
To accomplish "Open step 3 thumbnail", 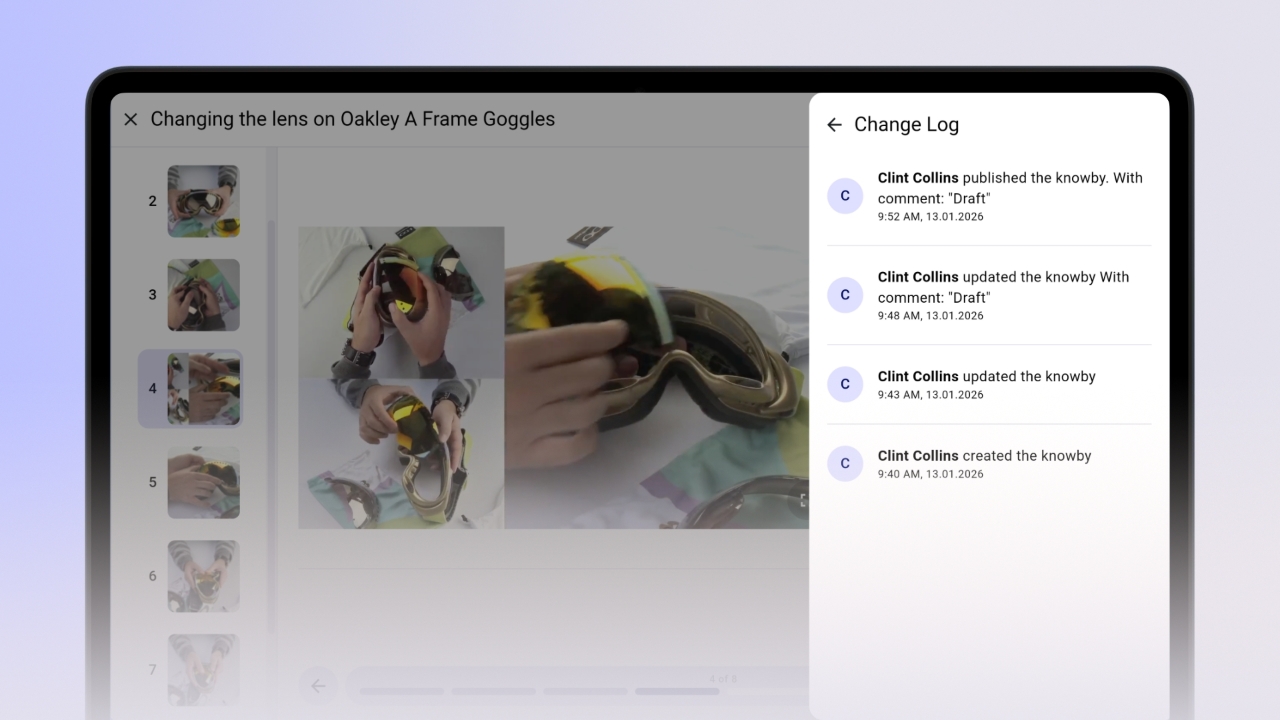I will tap(203, 295).
